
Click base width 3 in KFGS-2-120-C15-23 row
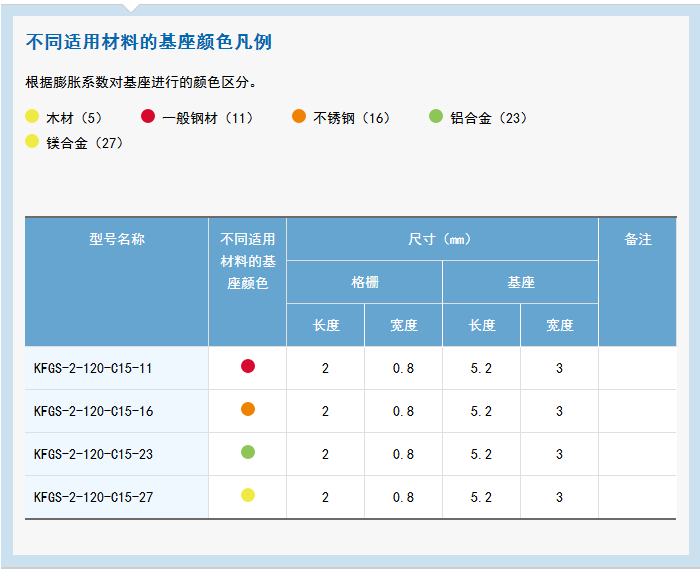point(559,454)
